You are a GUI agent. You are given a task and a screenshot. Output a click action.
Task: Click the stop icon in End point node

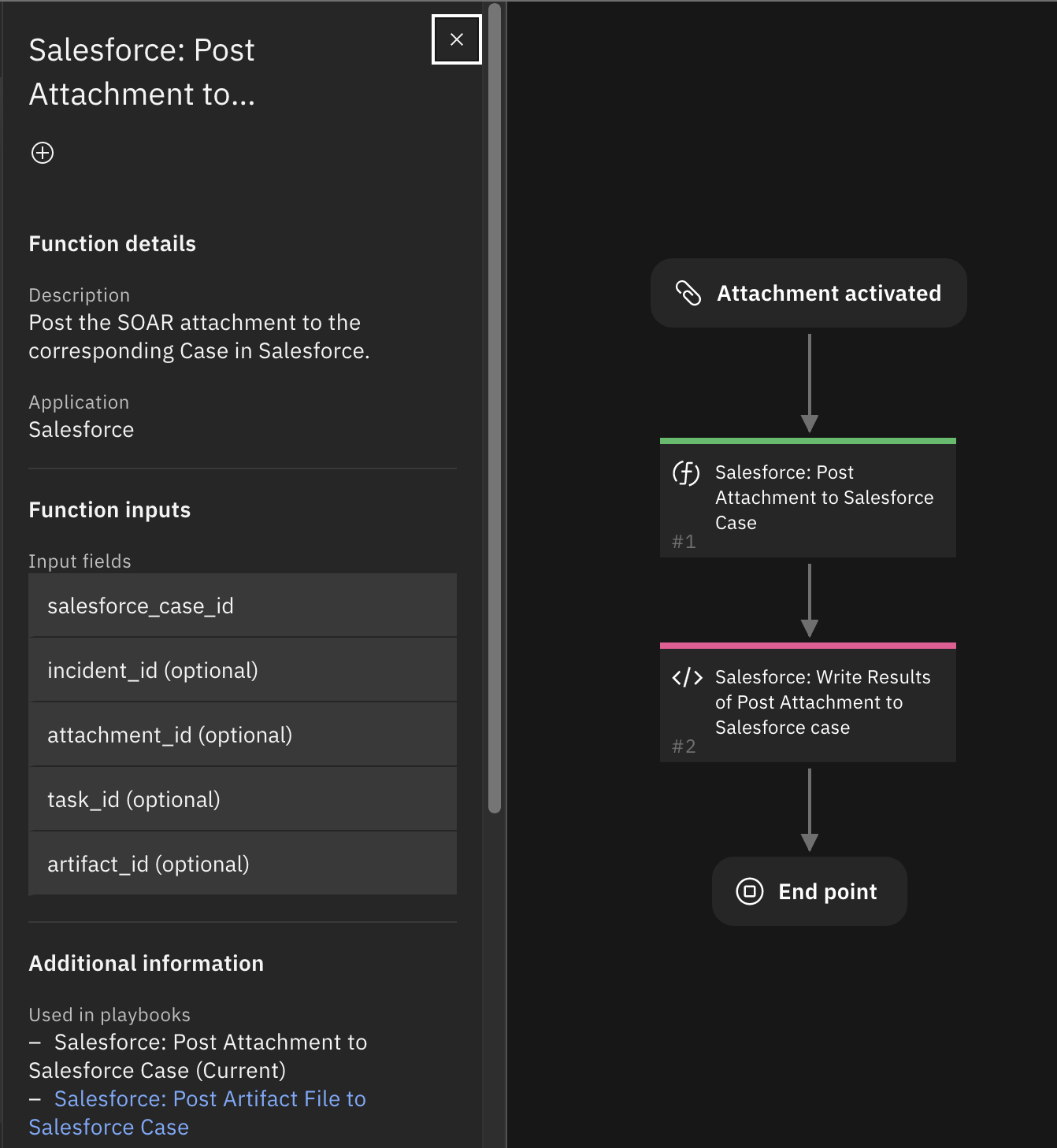point(749,891)
